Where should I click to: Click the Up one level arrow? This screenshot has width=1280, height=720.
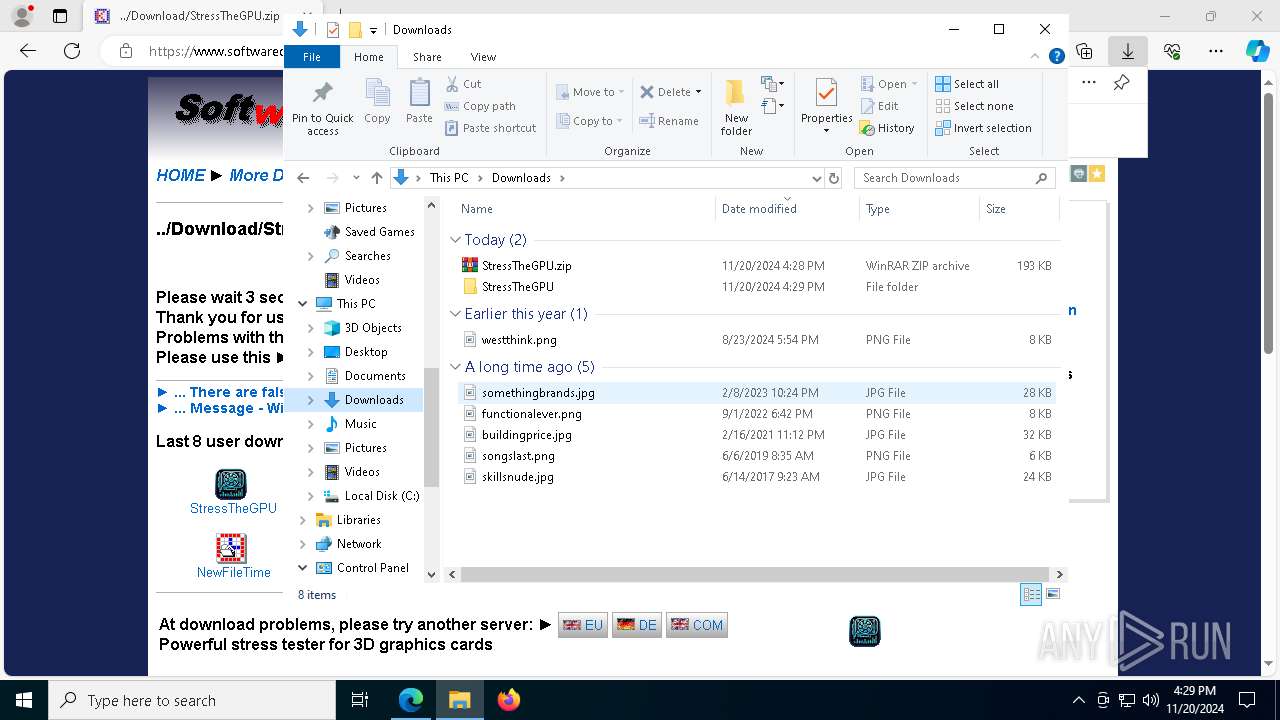click(x=376, y=178)
